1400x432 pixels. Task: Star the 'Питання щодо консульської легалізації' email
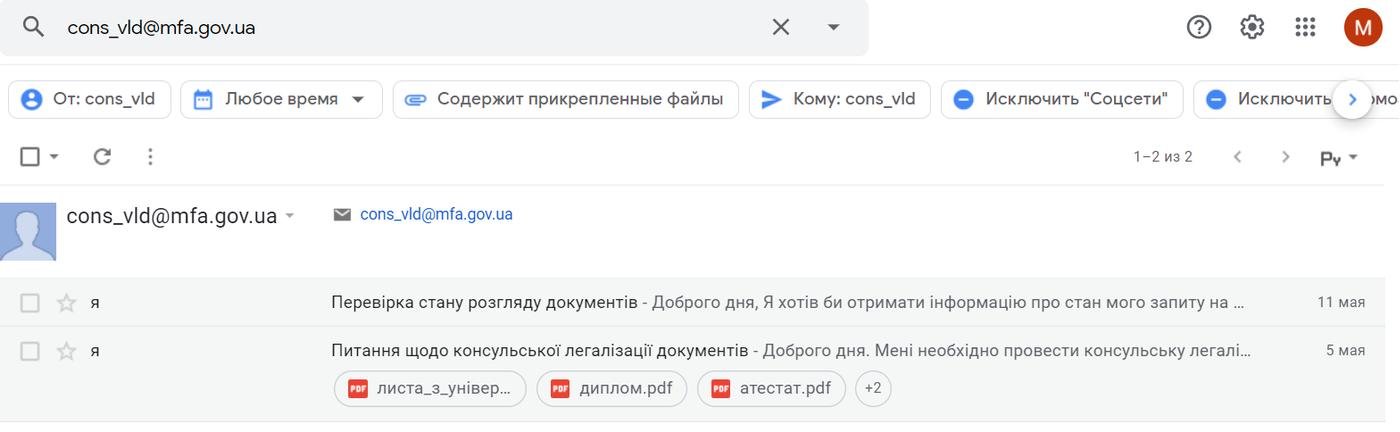click(66, 351)
